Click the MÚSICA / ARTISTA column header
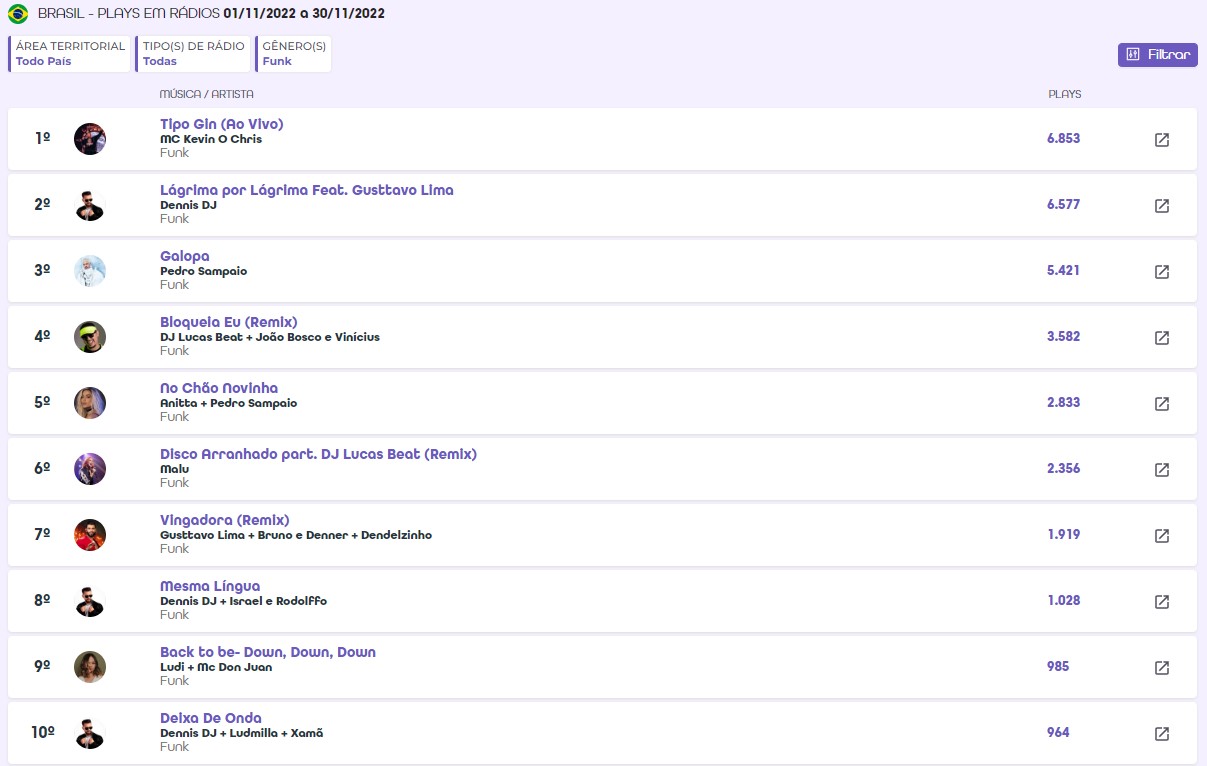 pos(206,95)
